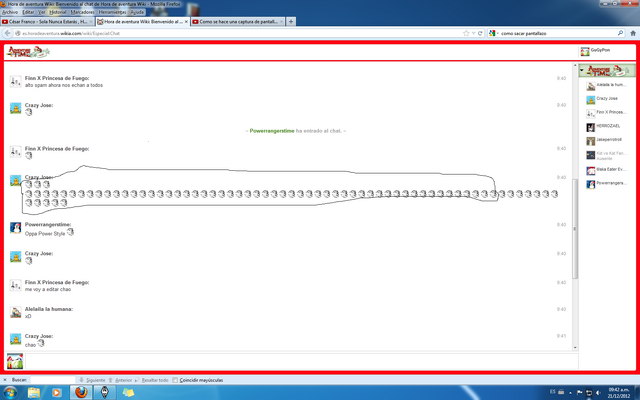This screenshot has height=400, width=640.
Task: Open Windows Explorer from the taskbar
Action: coord(34,393)
